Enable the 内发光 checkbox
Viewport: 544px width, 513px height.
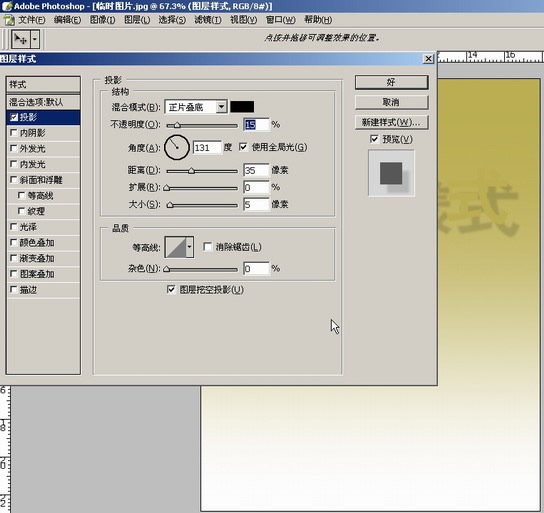[14, 164]
